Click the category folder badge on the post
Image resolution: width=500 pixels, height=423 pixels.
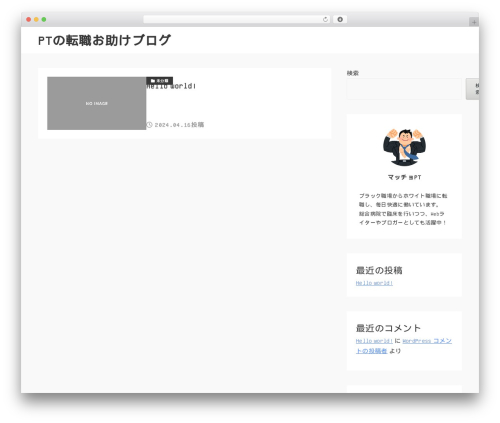pyautogui.click(x=159, y=81)
